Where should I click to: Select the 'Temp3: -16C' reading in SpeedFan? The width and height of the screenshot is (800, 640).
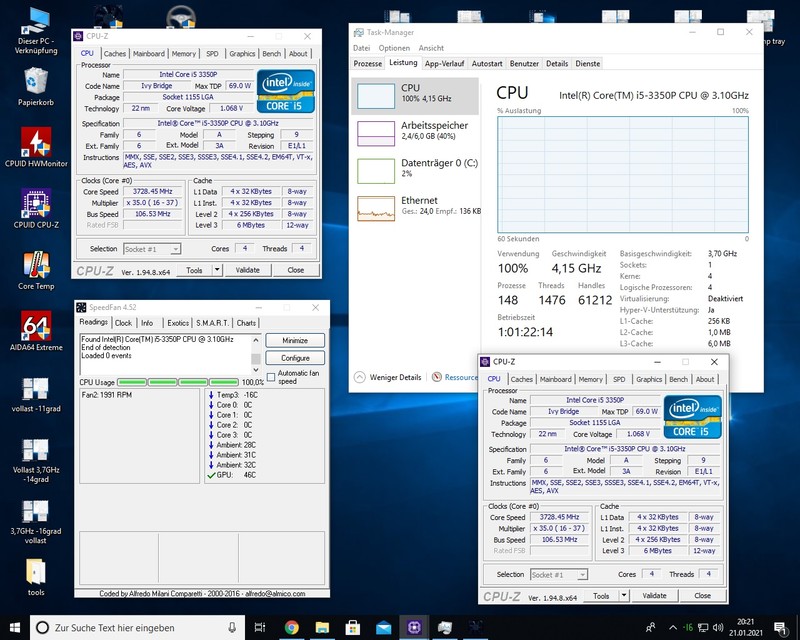click(x=233, y=395)
